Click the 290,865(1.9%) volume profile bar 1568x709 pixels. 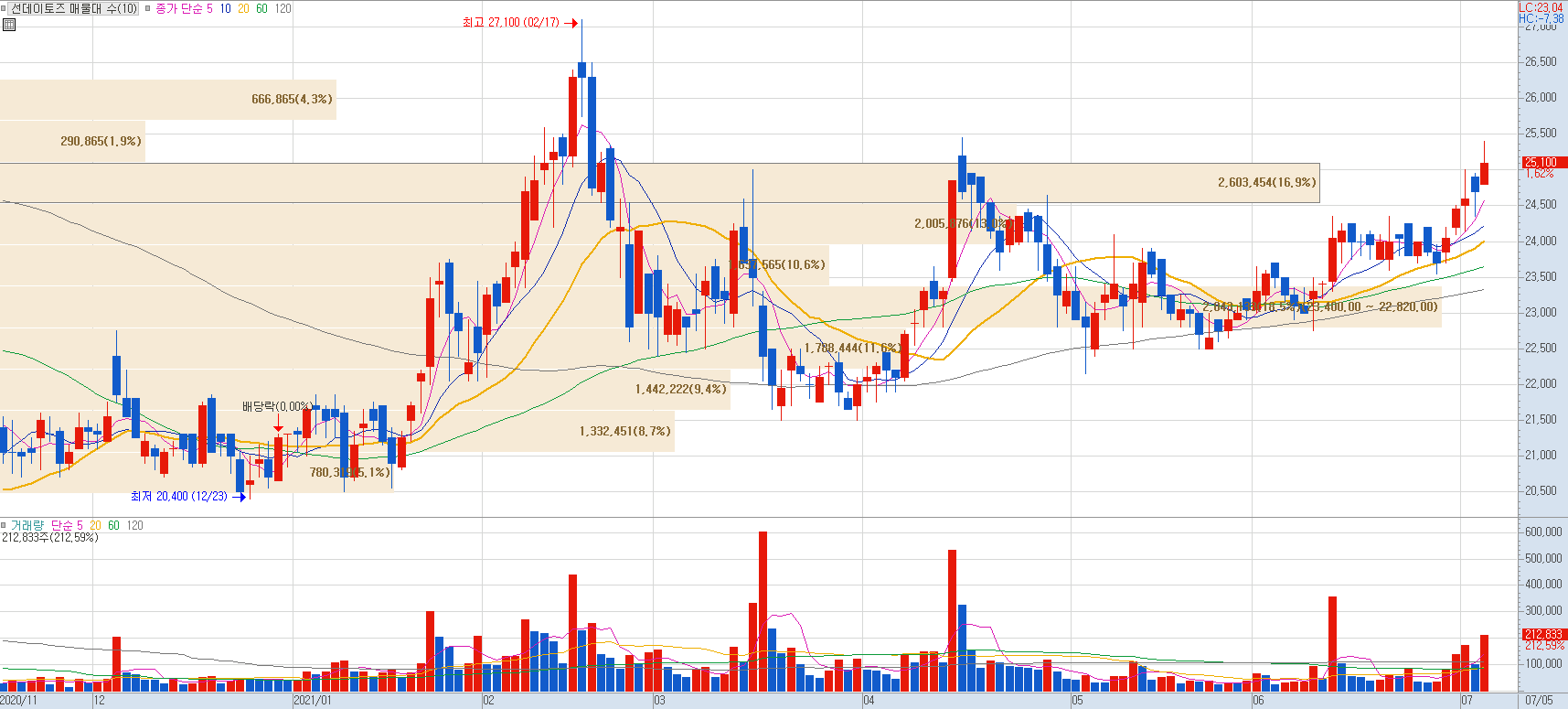(72, 141)
